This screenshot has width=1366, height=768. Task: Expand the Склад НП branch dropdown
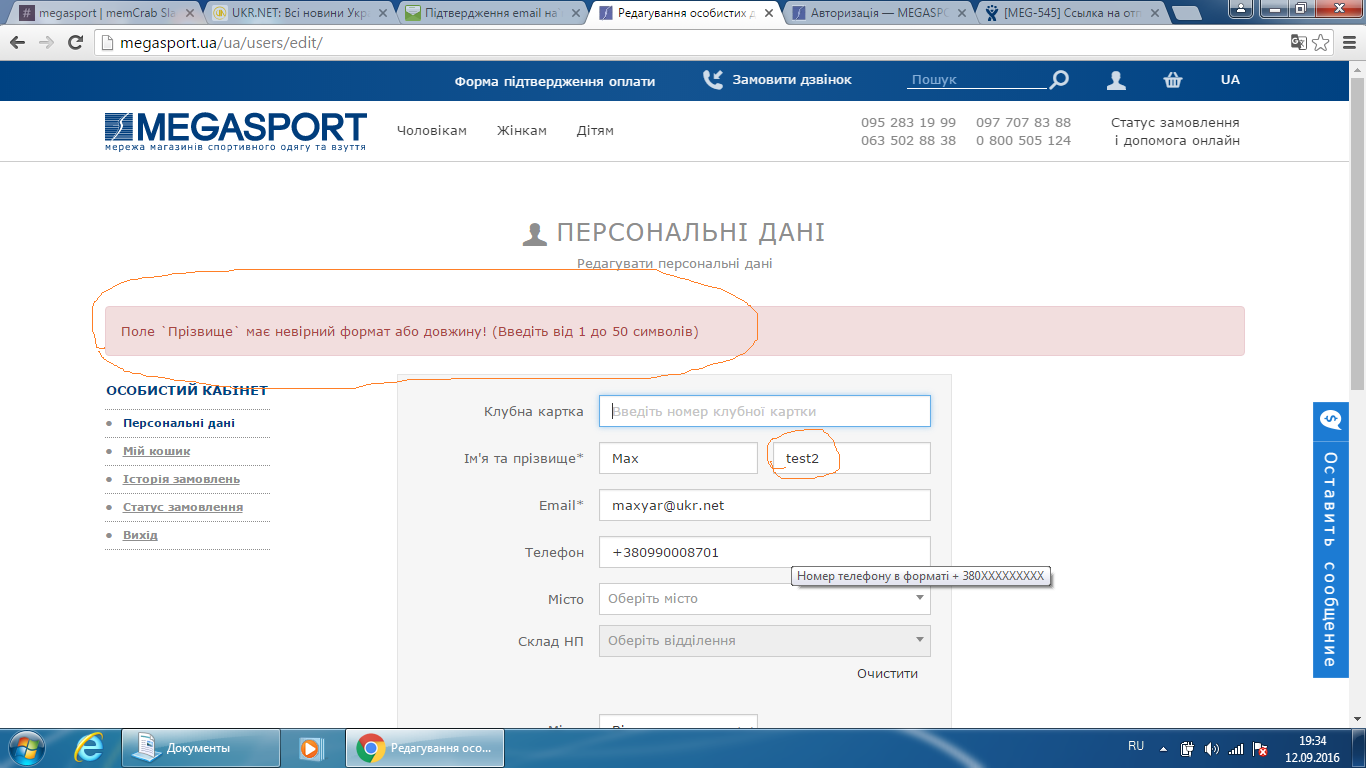(764, 641)
